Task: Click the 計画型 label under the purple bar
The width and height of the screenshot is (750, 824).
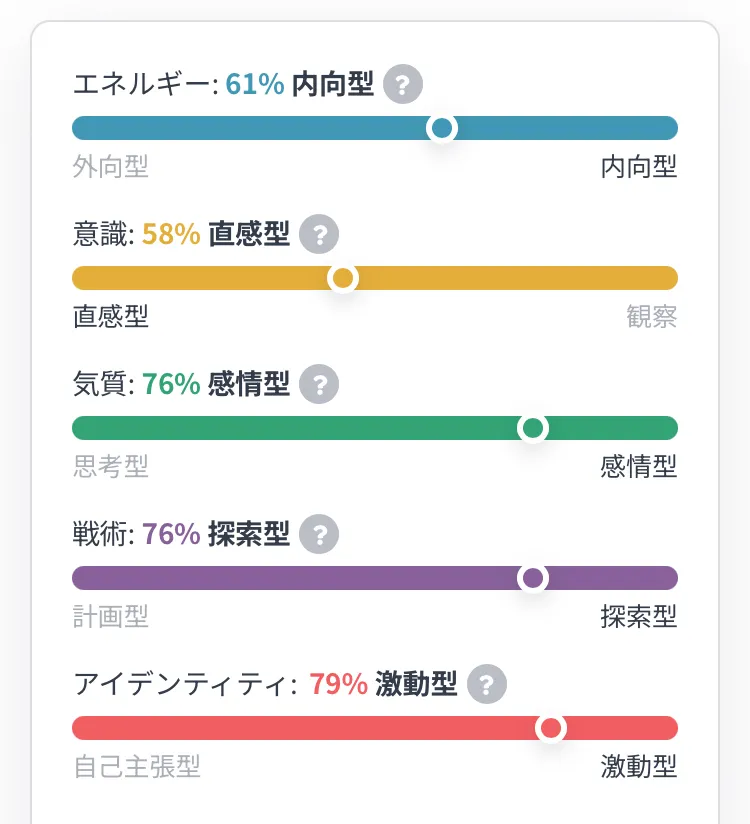Action: 111,617
